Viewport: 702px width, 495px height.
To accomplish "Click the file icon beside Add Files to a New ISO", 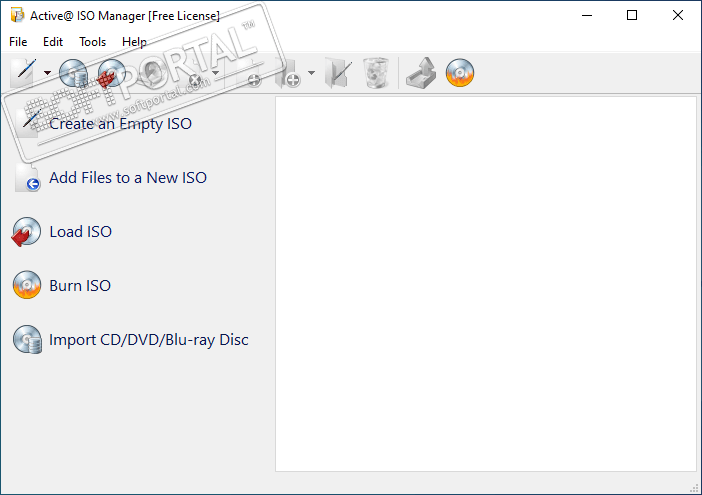I will click(x=27, y=178).
